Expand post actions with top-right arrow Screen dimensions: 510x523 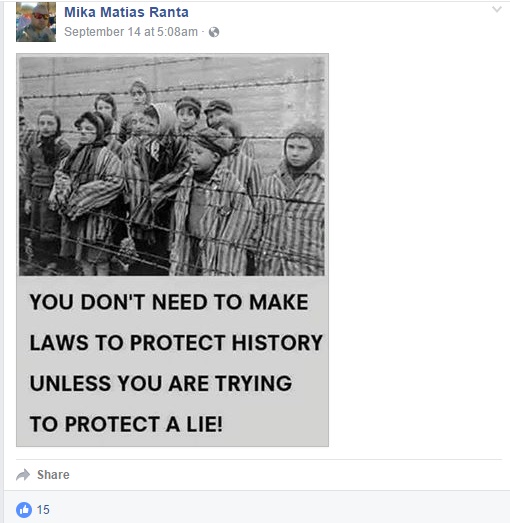point(497,9)
